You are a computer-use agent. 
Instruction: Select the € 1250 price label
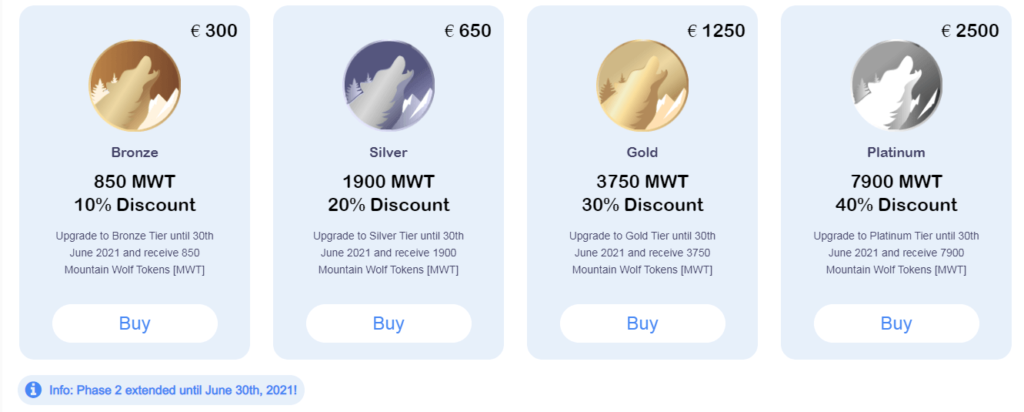click(716, 31)
